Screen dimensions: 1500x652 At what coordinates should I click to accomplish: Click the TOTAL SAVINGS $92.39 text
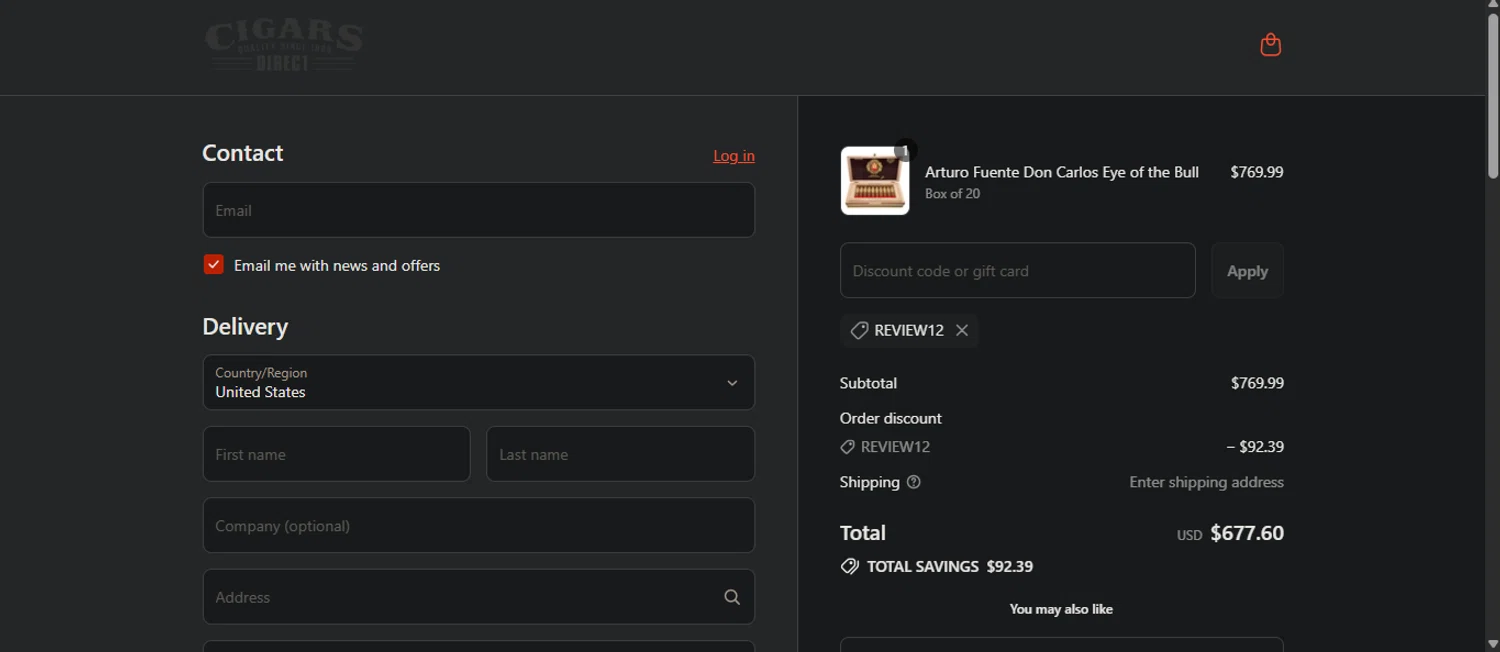click(x=950, y=566)
